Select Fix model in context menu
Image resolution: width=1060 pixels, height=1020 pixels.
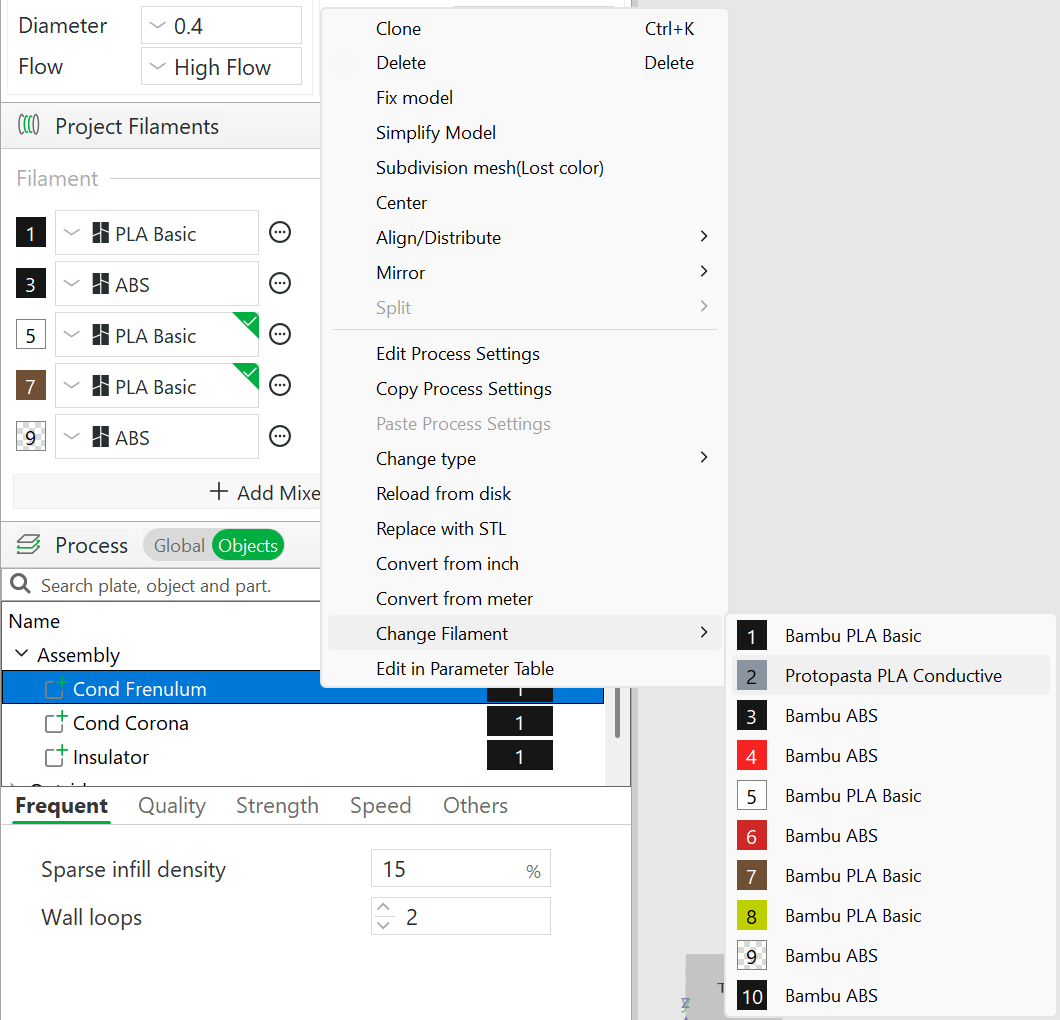(527, 98)
